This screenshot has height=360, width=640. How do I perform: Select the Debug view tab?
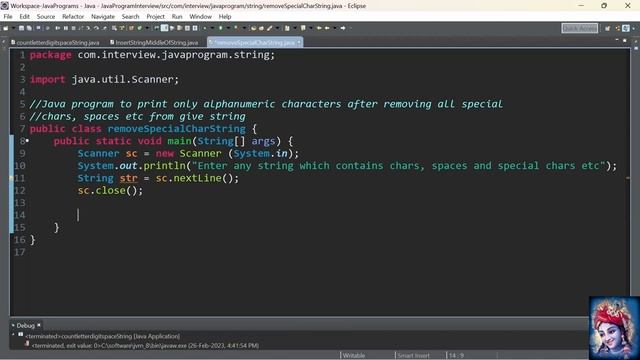25,326
